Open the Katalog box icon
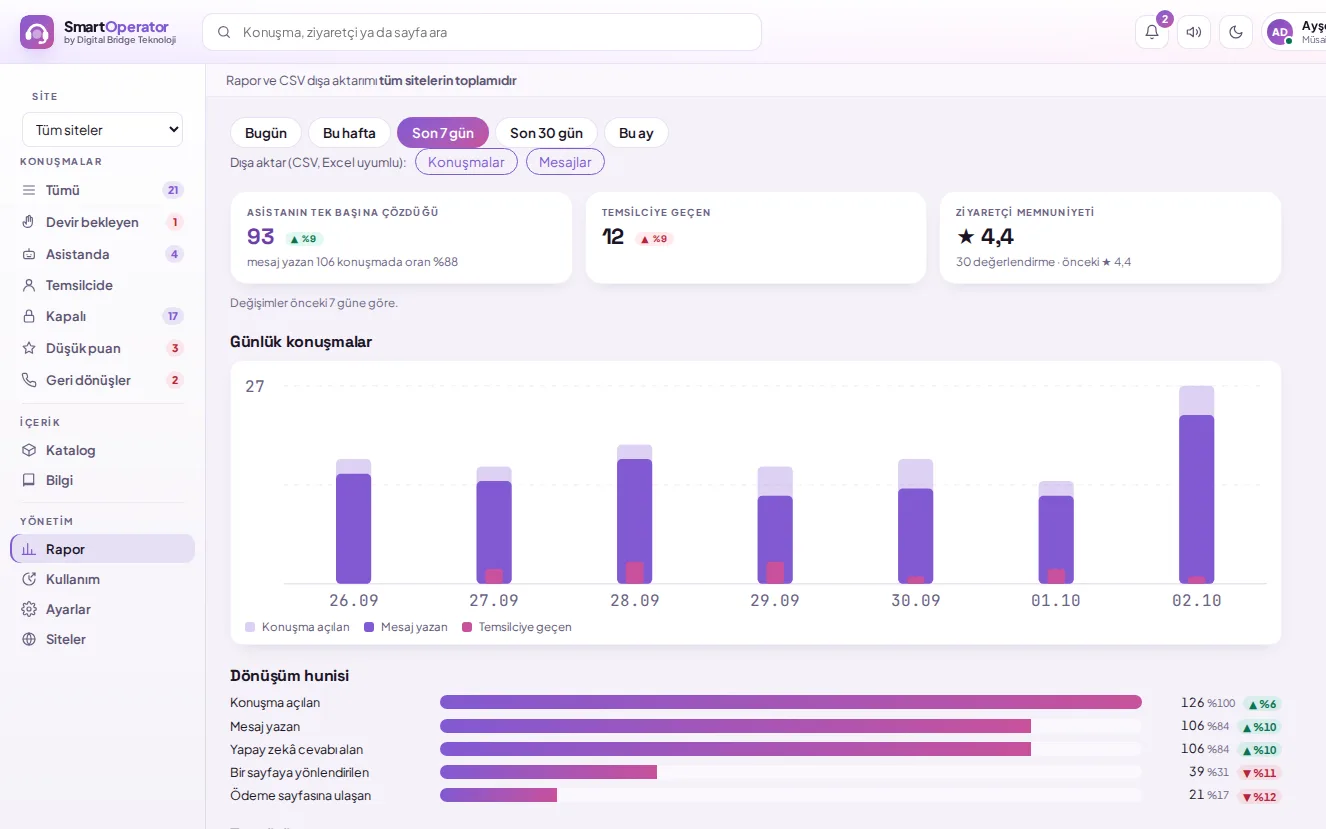1326x829 pixels. (x=29, y=450)
